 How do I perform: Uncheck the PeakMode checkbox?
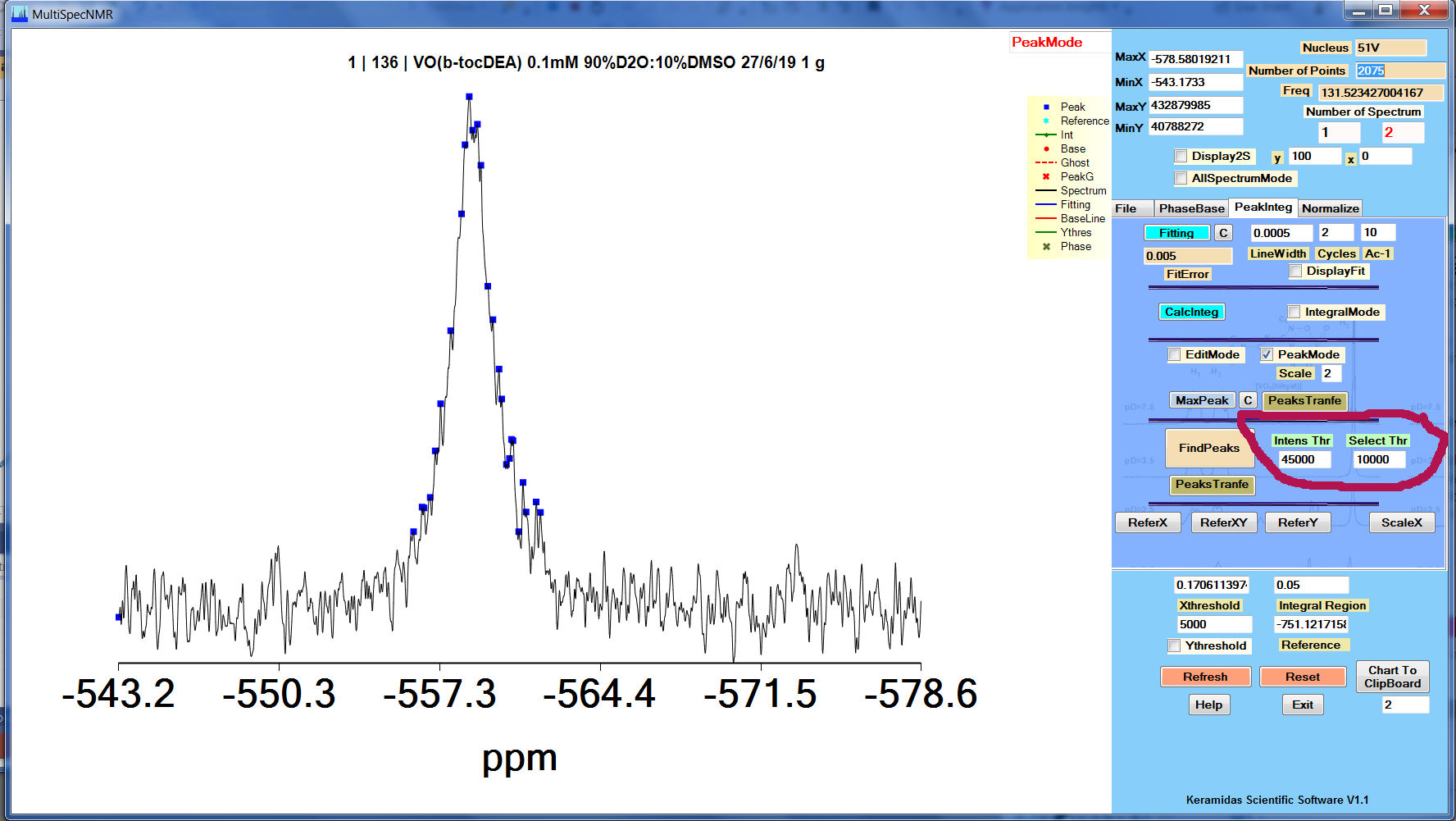pyautogui.click(x=1267, y=354)
